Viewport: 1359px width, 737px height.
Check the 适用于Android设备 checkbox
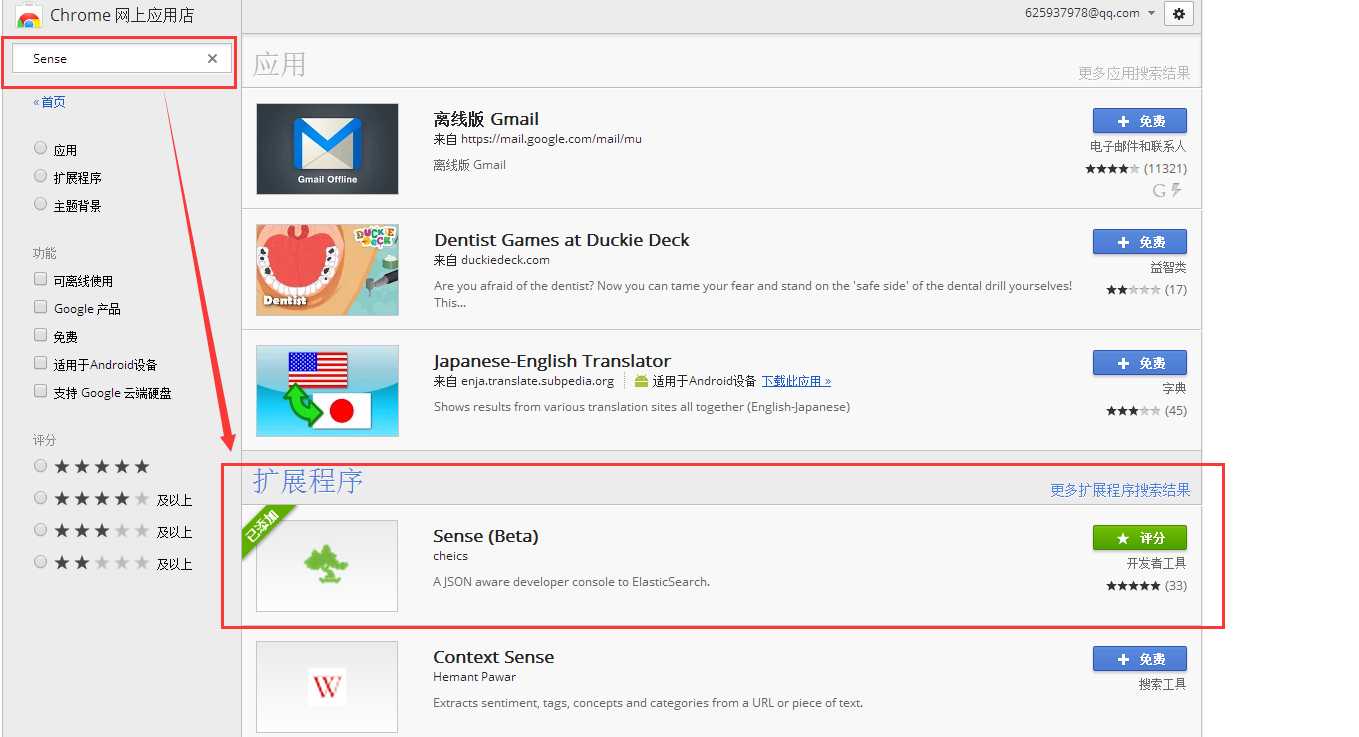click(41, 363)
